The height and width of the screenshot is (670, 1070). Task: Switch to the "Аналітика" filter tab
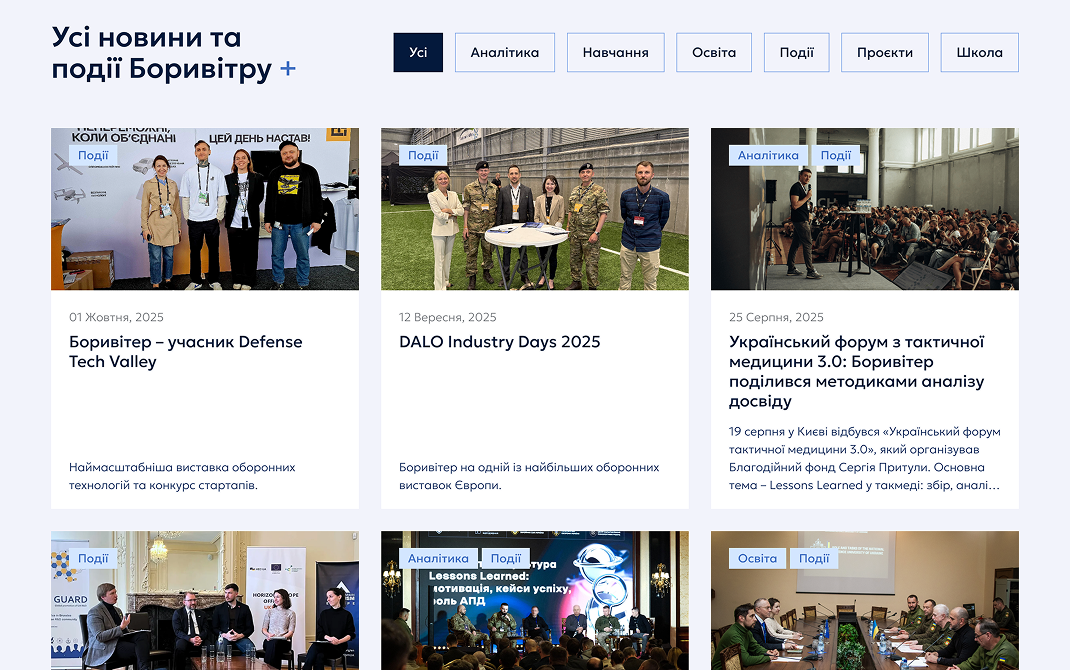coord(505,53)
